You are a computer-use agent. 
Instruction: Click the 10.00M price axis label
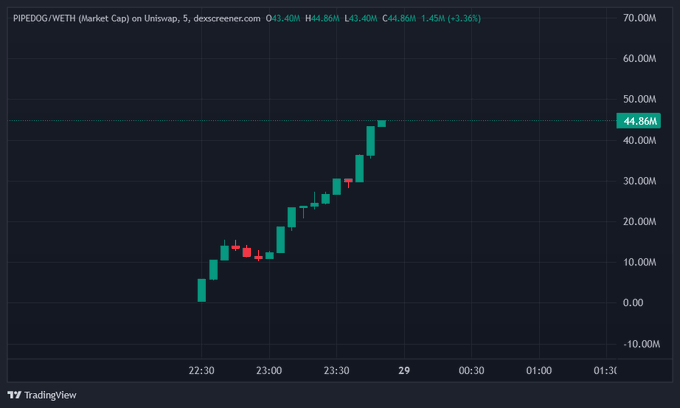pos(639,262)
